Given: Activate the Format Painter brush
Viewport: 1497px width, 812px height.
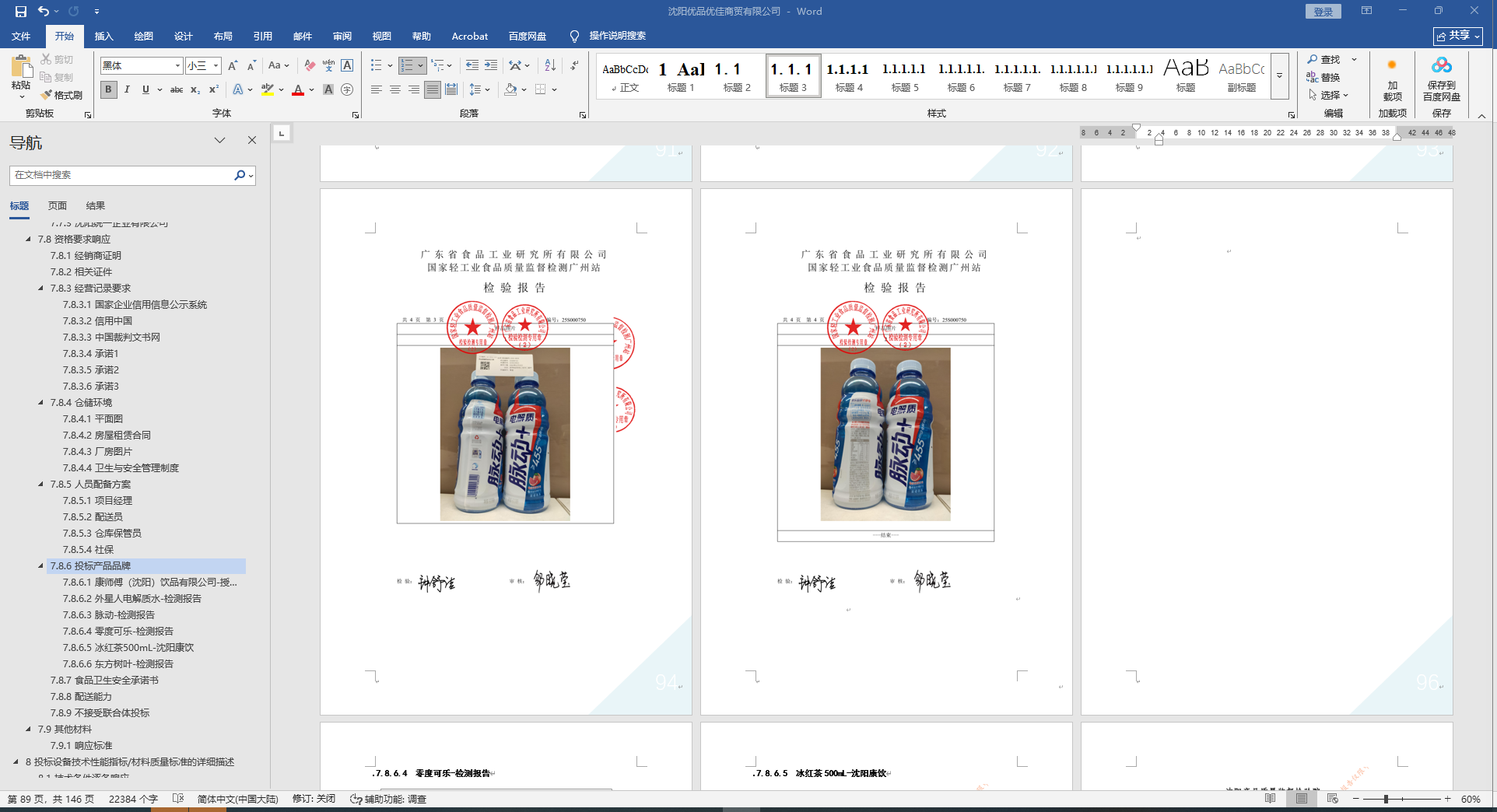Looking at the screenshot, I should (61, 95).
